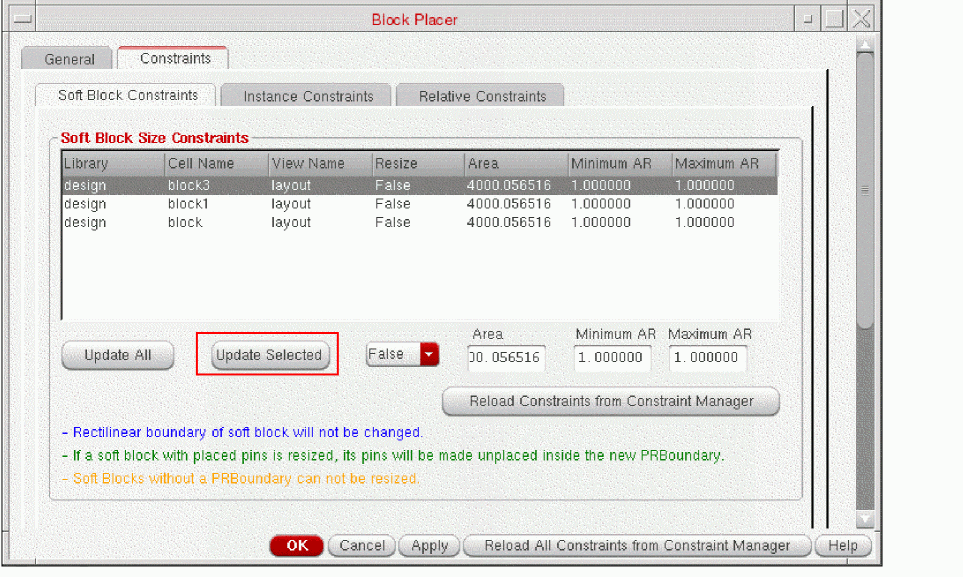Sort by the Cell Name column header
Viewport: 963px width, 577px height.
pyautogui.click(x=215, y=164)
